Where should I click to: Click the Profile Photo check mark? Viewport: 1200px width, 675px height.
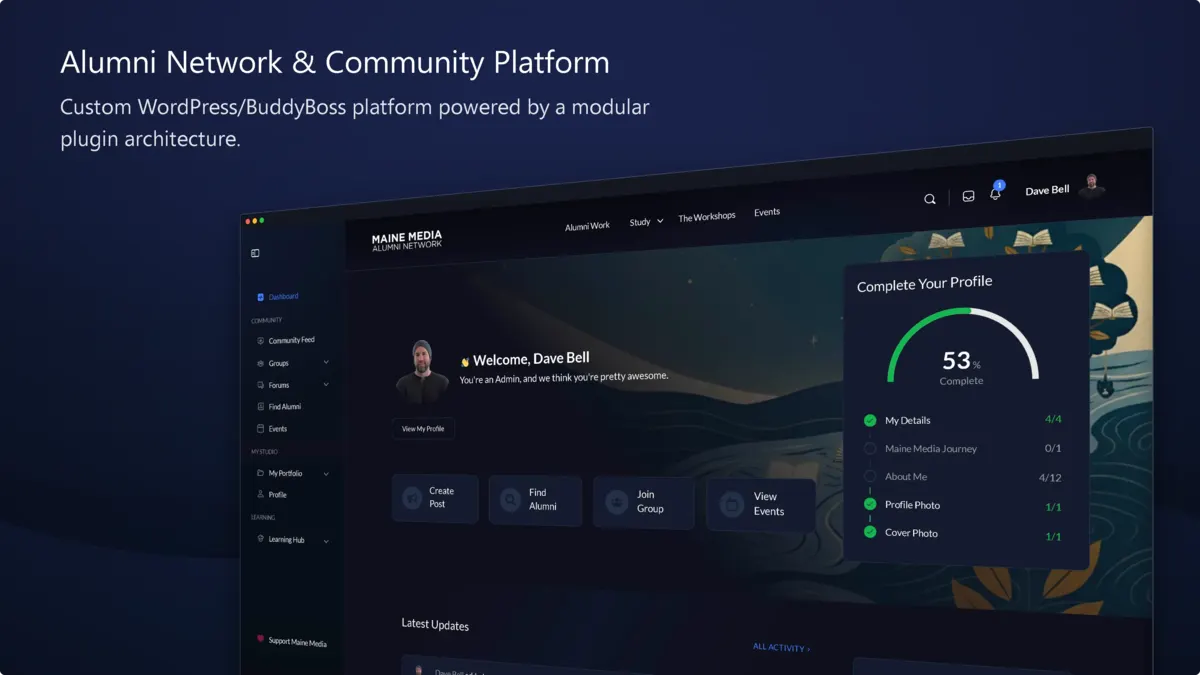click(x=870, y=504)
